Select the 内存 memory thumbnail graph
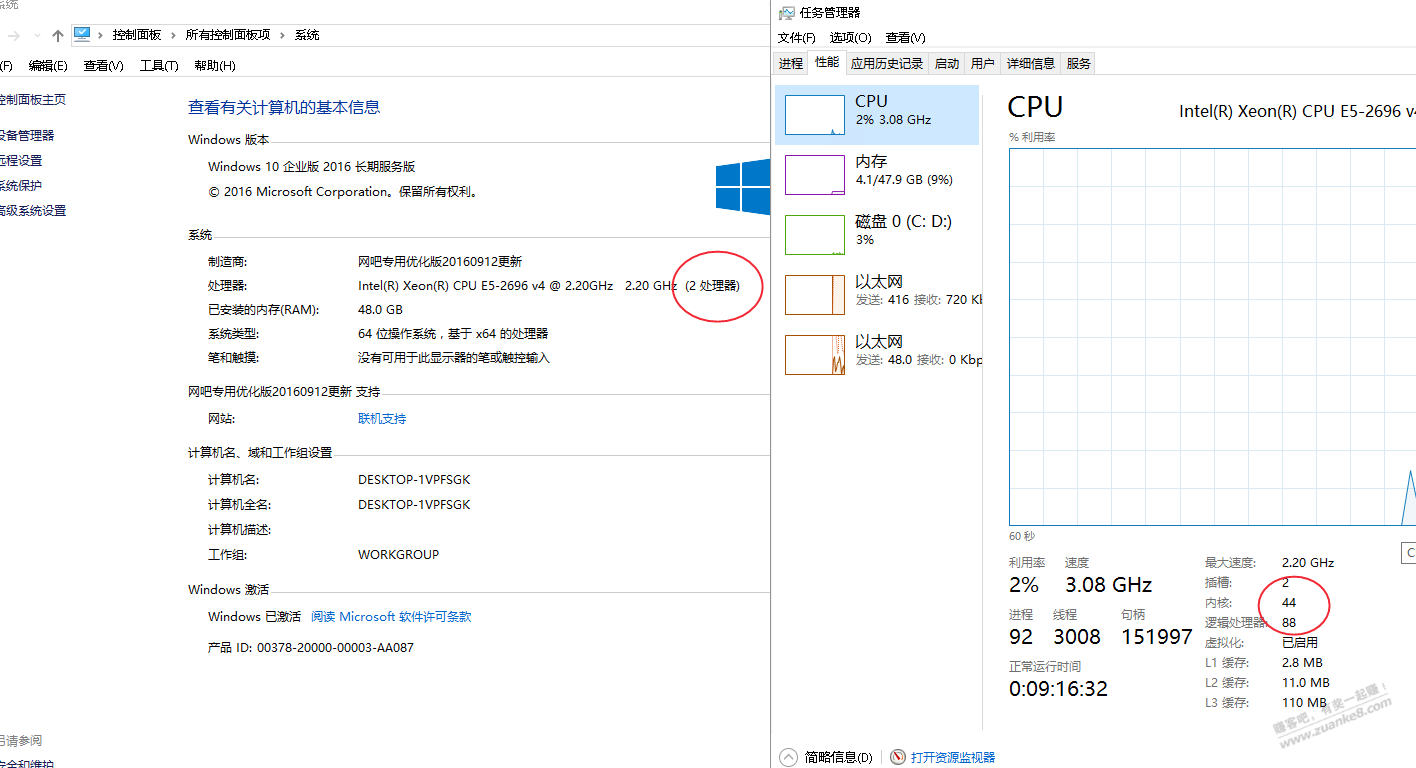The height and width of the screenshot is (768, 1416). click(815, 175)
